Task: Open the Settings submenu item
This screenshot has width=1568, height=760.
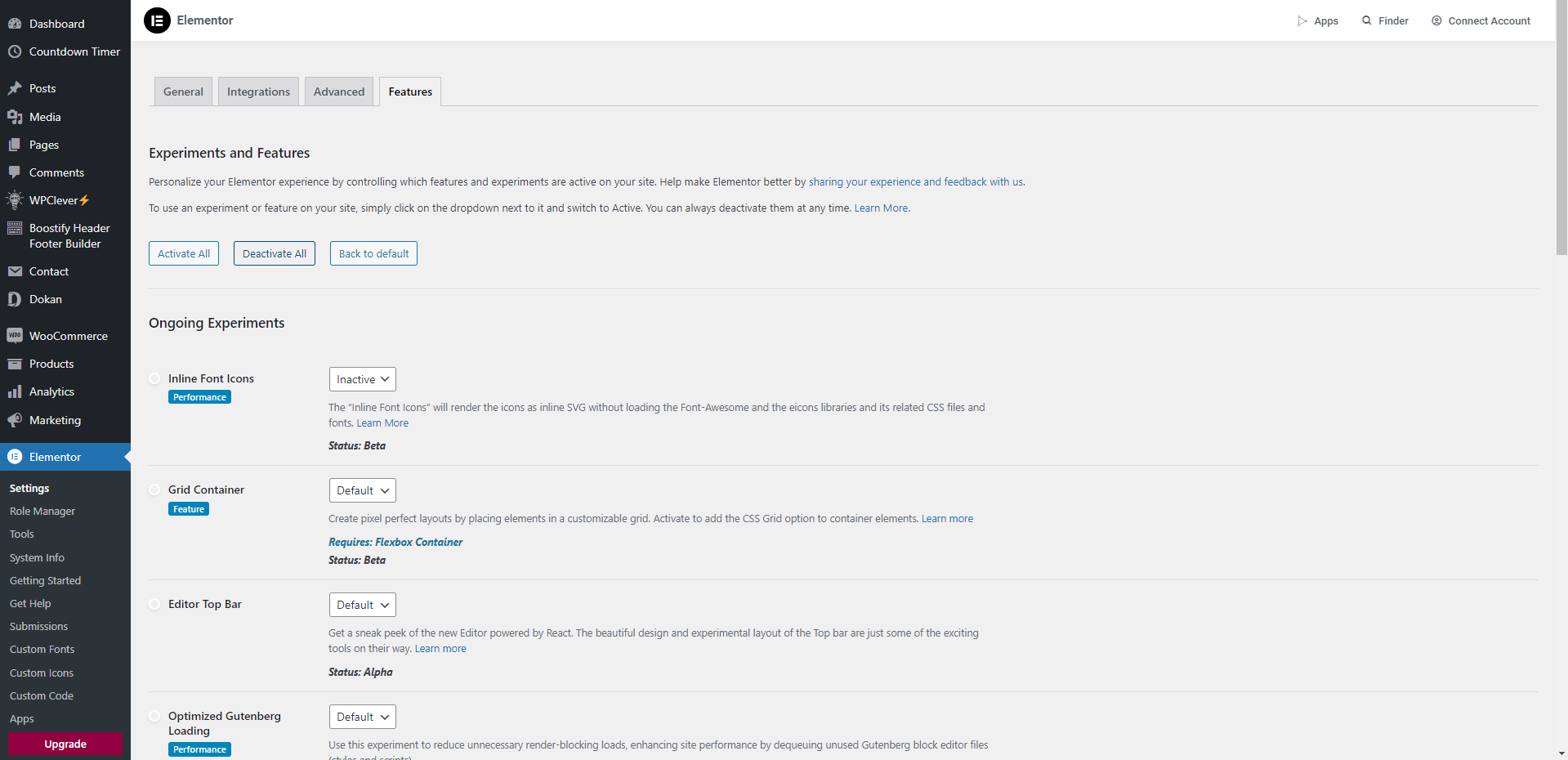Action: (x=29, y=488)
